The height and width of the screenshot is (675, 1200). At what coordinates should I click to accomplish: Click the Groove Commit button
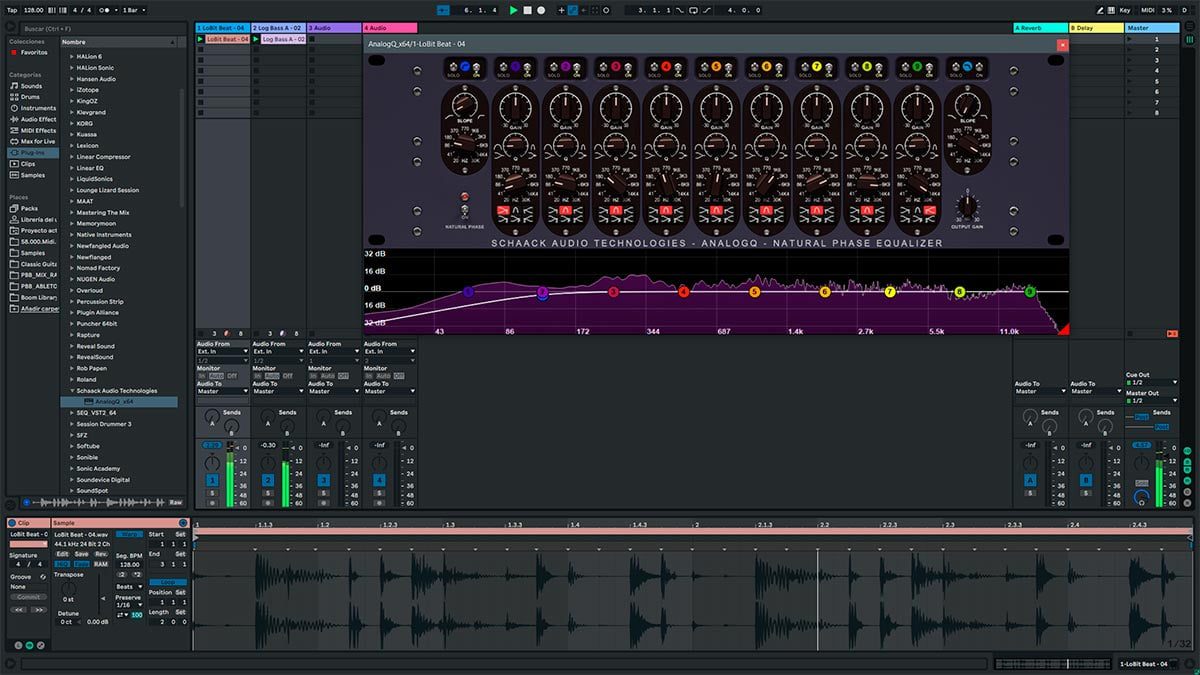coord(29,597)
